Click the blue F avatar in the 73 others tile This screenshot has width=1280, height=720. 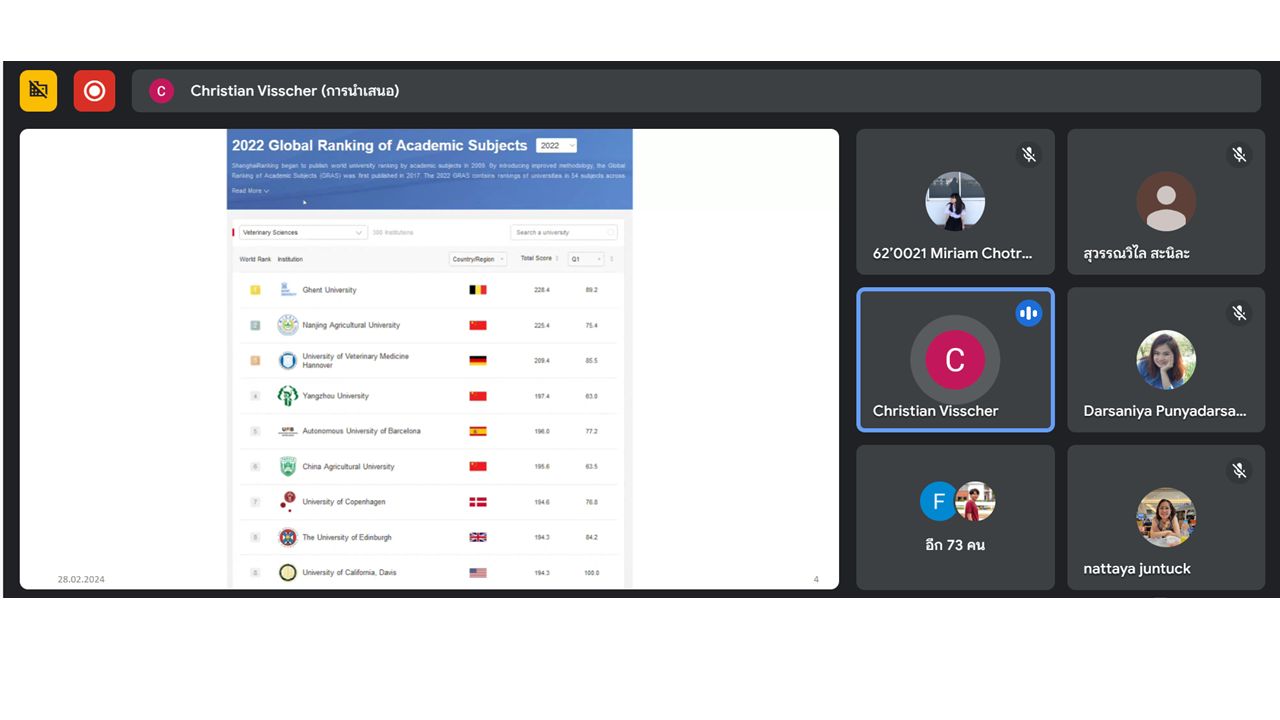click(x=939, y=501)
